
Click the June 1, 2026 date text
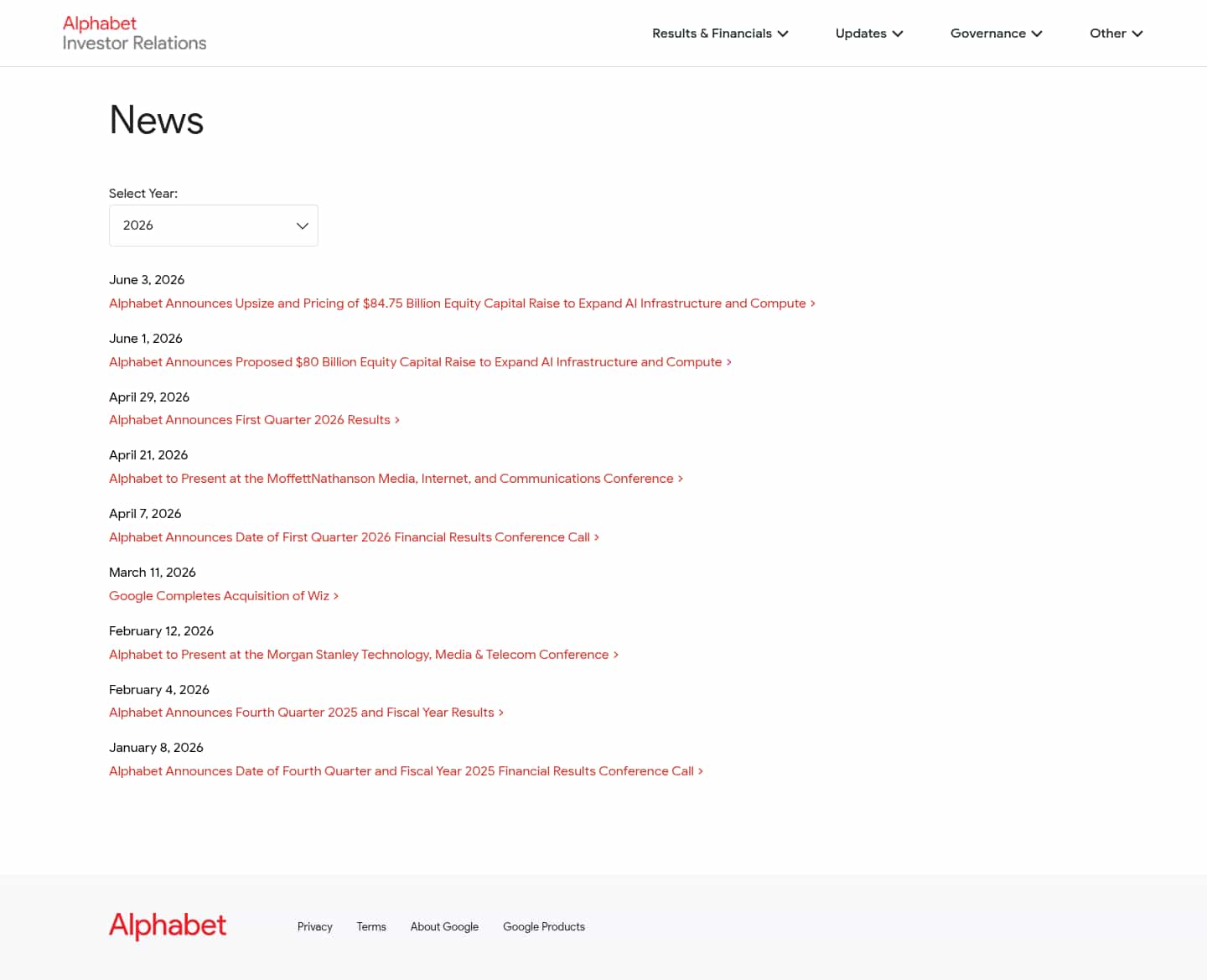146,339
